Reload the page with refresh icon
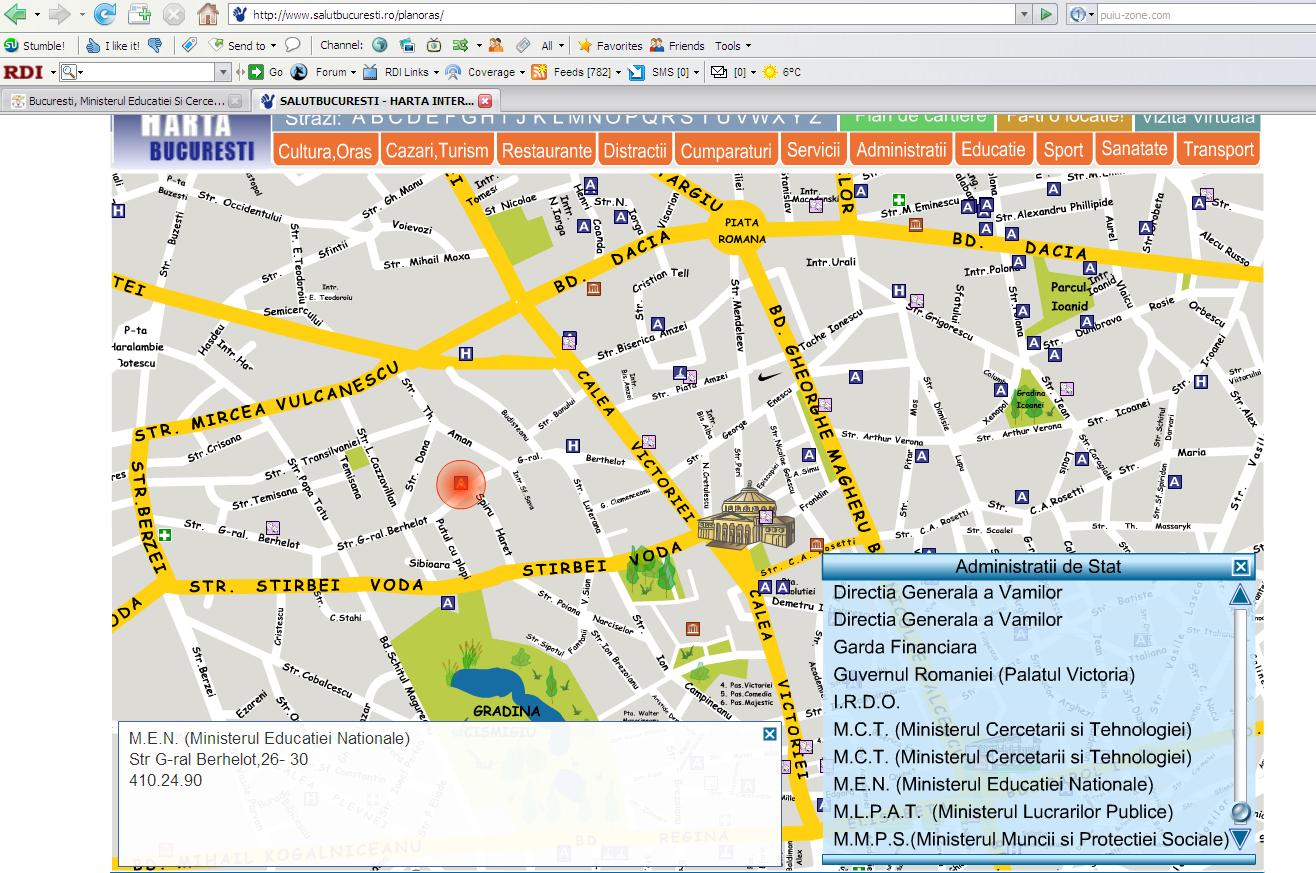 click(104, 15)
